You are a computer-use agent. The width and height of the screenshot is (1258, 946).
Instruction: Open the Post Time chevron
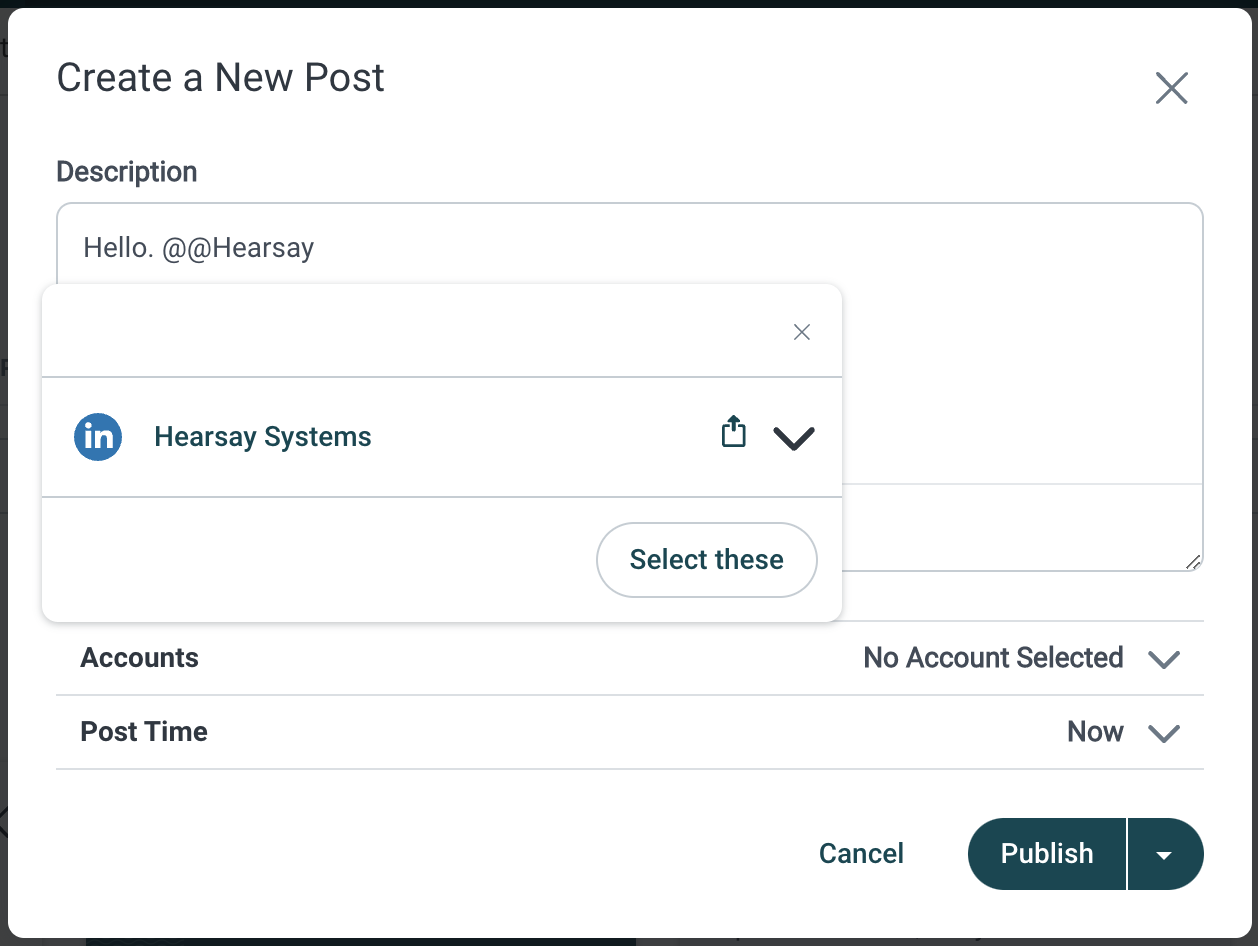(1164, 733)
